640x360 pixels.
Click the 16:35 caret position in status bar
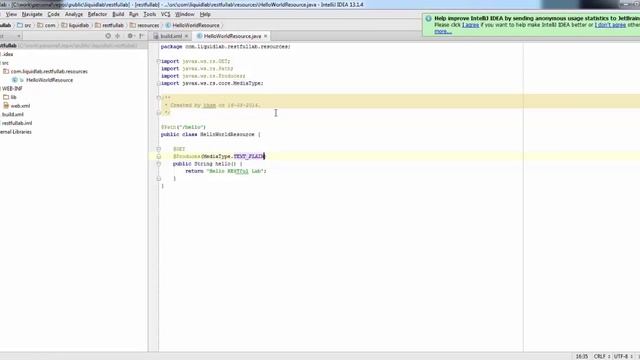click(582, 356)
